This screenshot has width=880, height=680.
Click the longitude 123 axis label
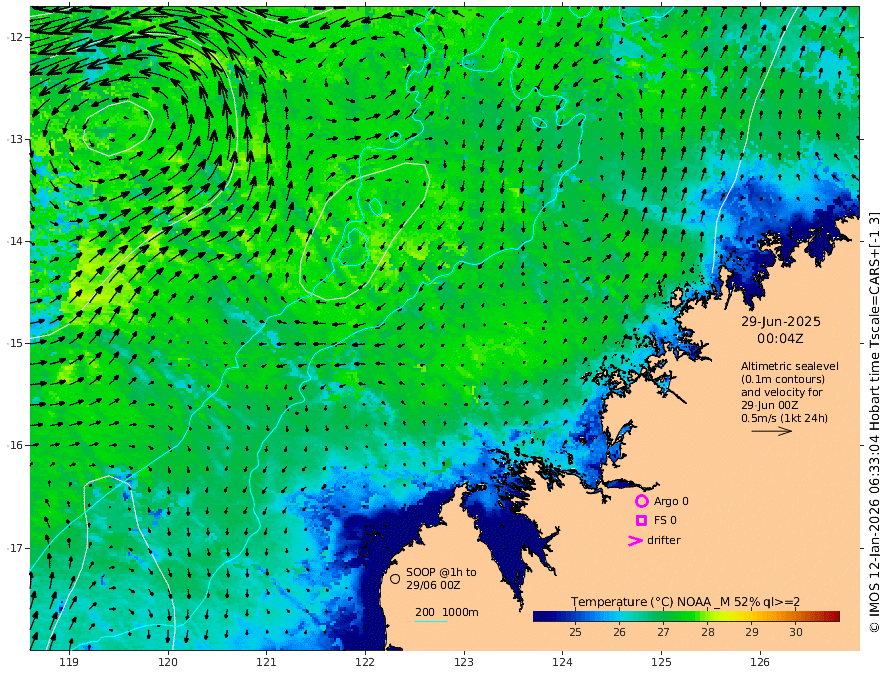(x=464, y=663)
